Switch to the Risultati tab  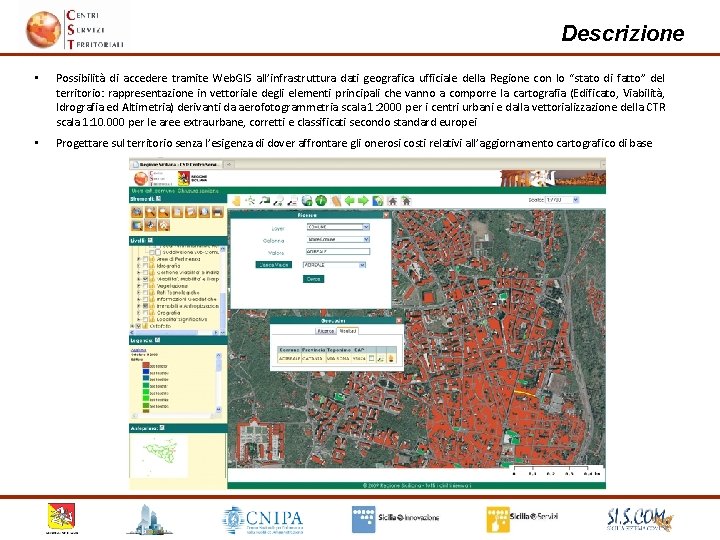(347, 331)
